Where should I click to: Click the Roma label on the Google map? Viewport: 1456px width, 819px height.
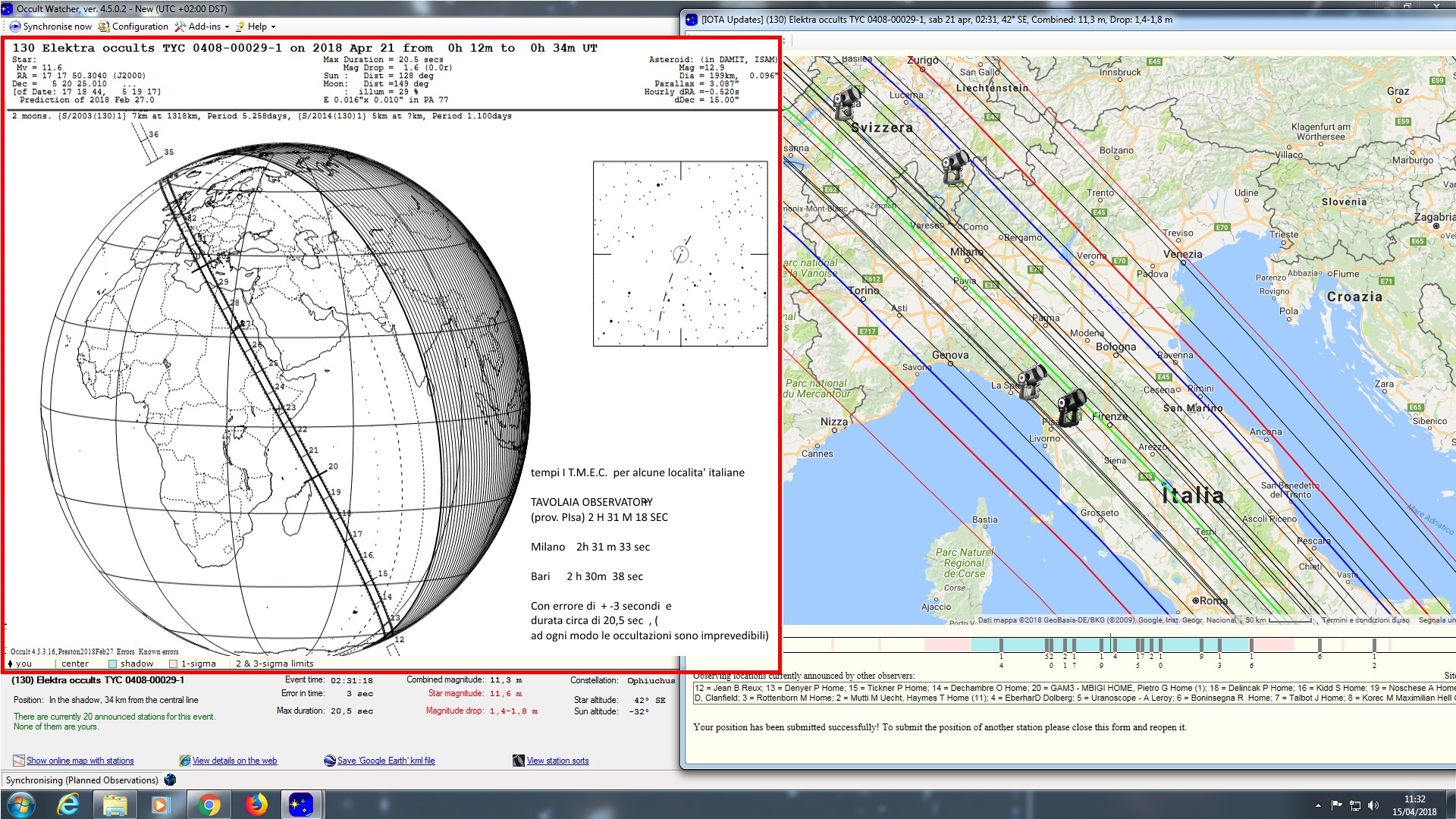1213,601
